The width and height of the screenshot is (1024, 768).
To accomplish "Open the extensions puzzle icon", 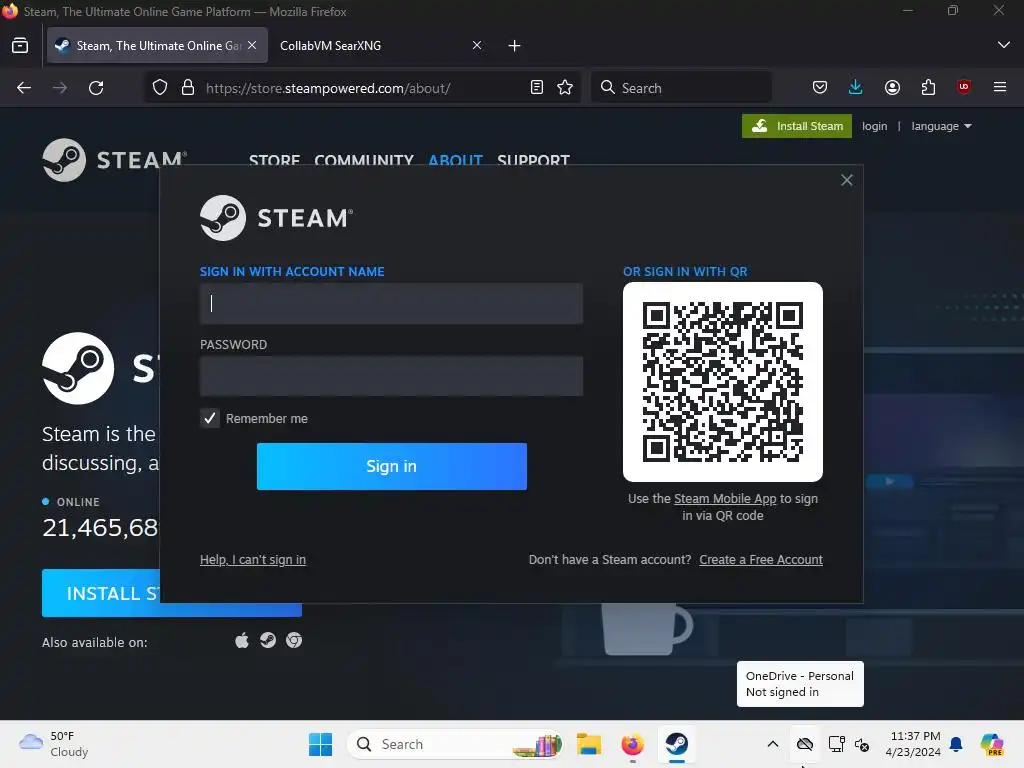I will (928, 88).
